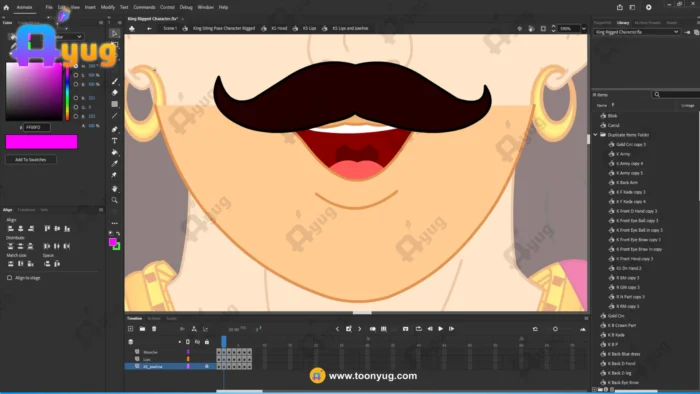Add a new layer in timeline
The width and height of the screenshot is (700, 394).
(130, 329)
